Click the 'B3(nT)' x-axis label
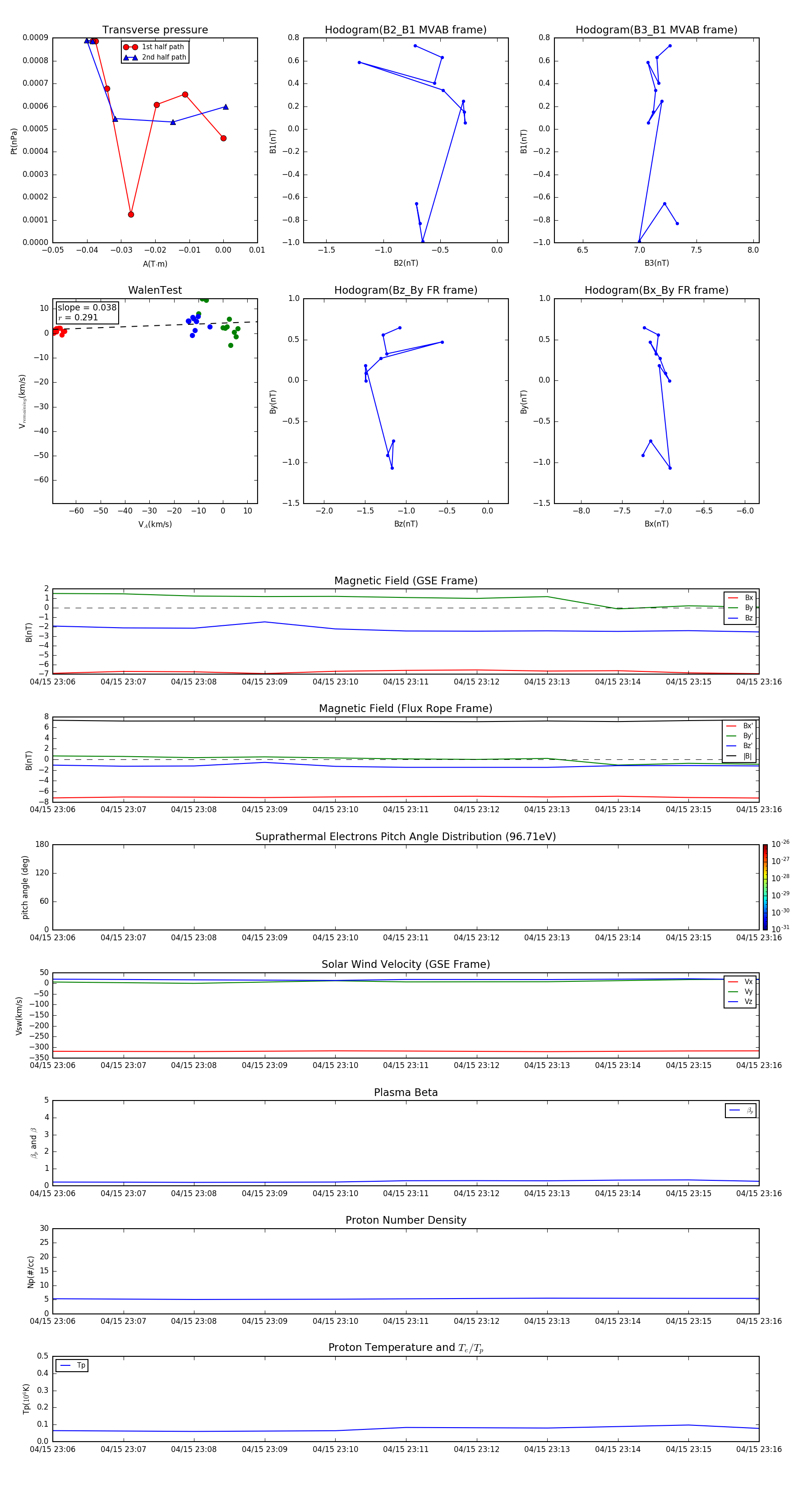Screen dimensions: 812x1489 [656, 263]
